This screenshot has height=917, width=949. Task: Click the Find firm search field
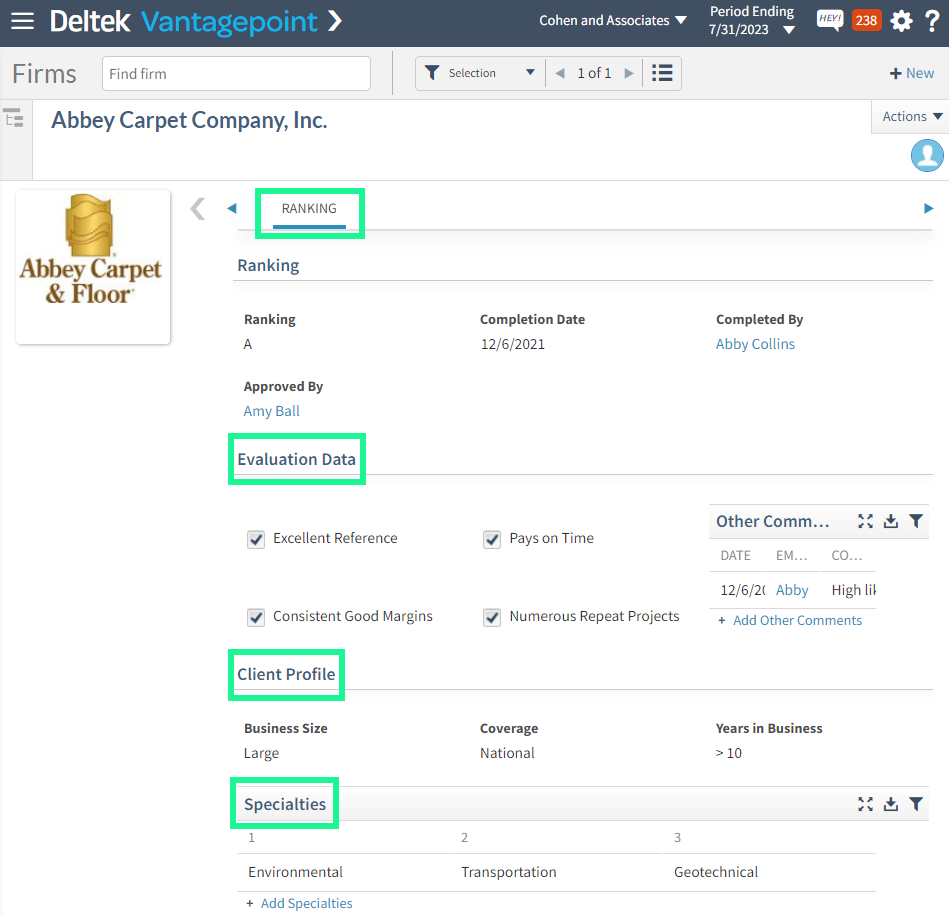(236, 74)
